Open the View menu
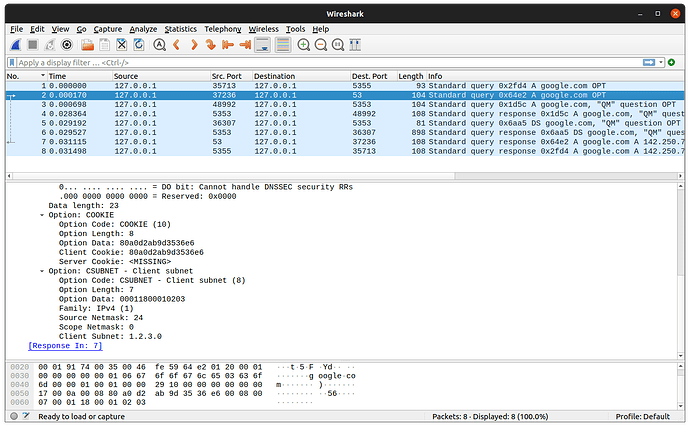 click(60, 29)
